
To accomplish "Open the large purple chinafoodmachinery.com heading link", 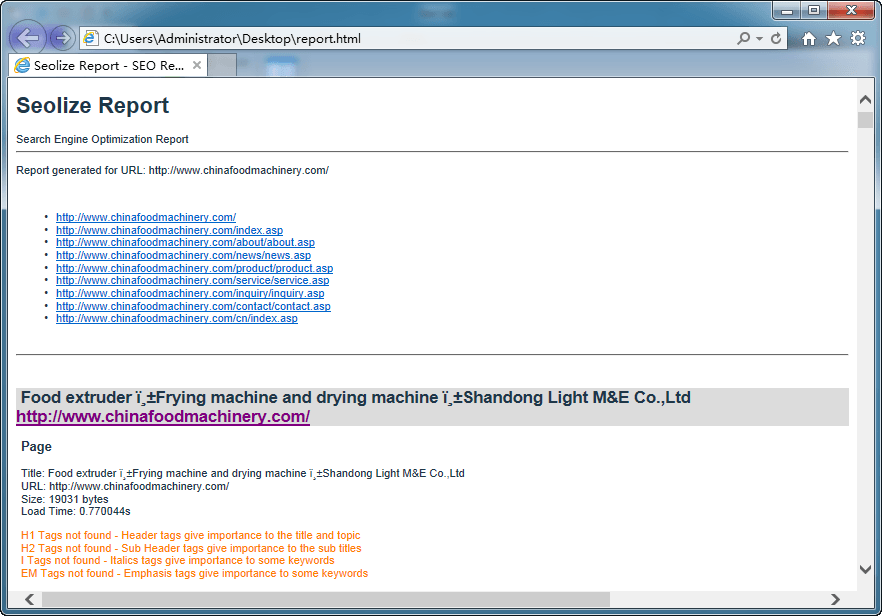I will pos(163,417).
